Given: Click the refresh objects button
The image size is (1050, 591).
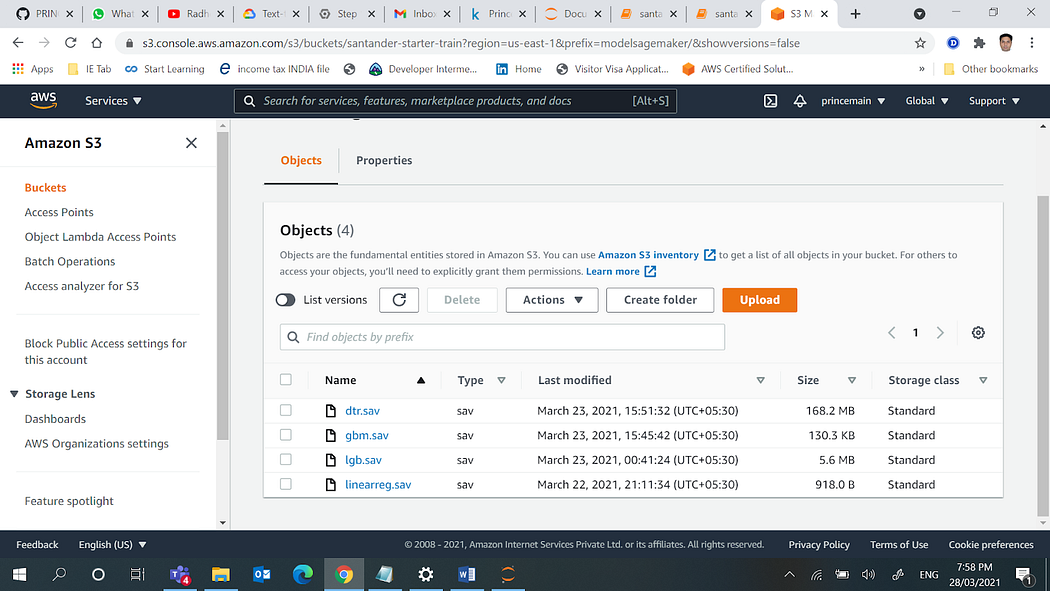Looking at the screenshot, I should [399, 300].
